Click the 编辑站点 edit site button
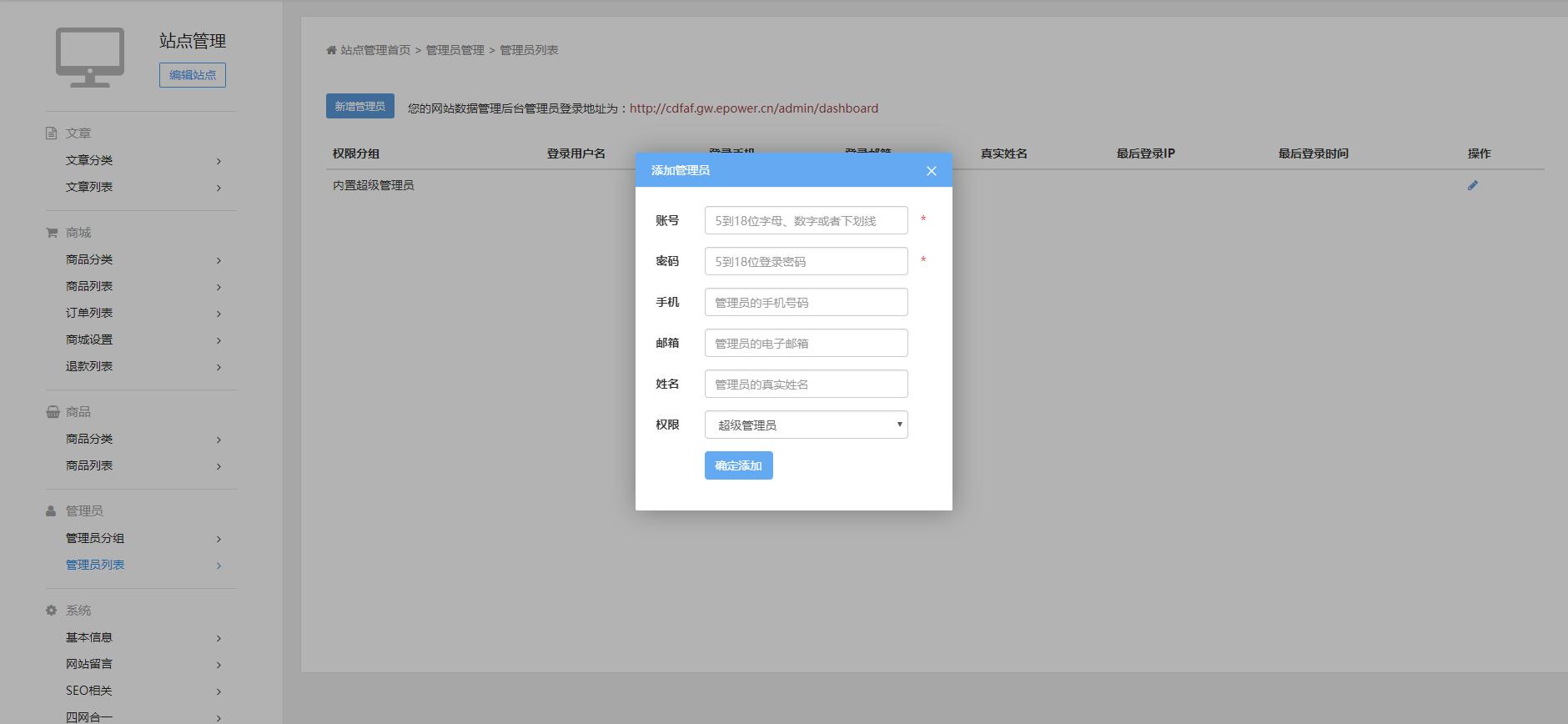The width and height of the screenshot is (1568, 724). [193, 75]
